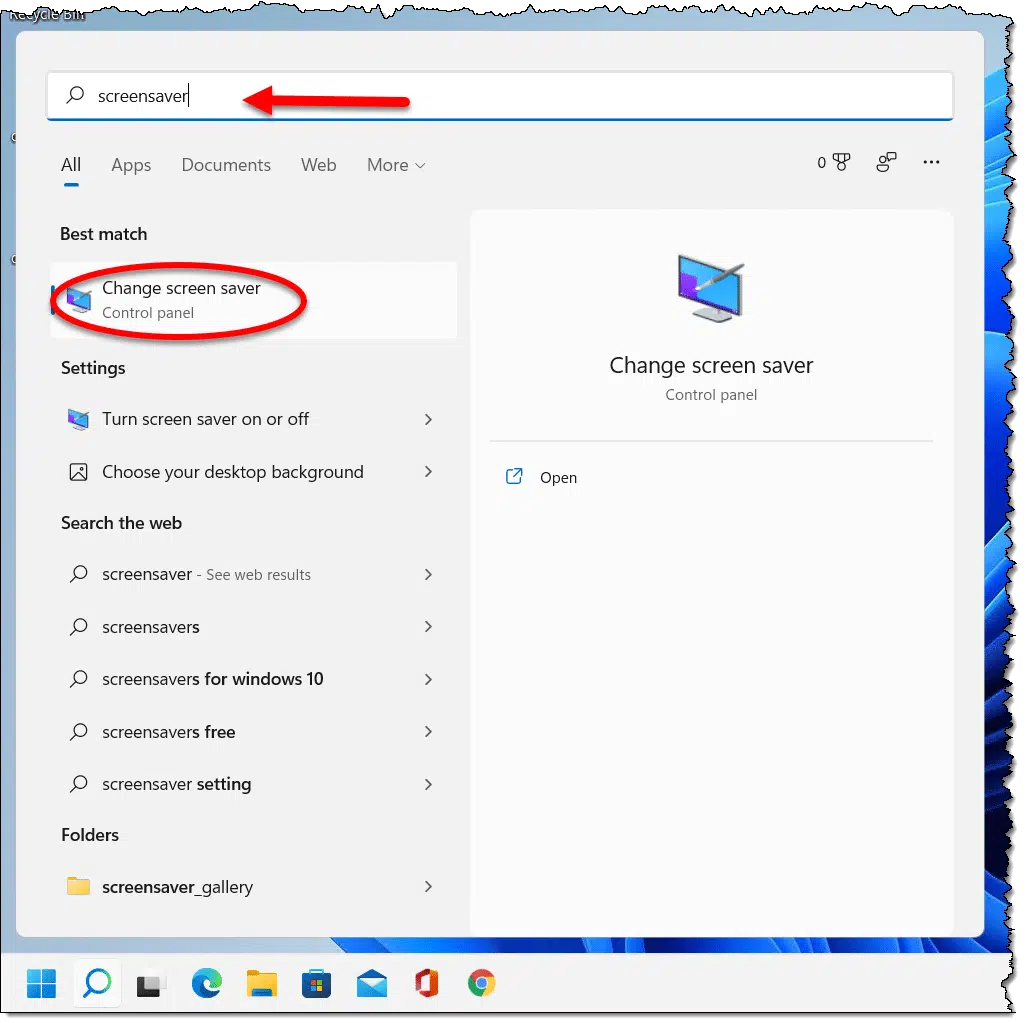Switch to the Documents tab
The height and width of the screenshot is (1023, 1029).
pos(226,165)
